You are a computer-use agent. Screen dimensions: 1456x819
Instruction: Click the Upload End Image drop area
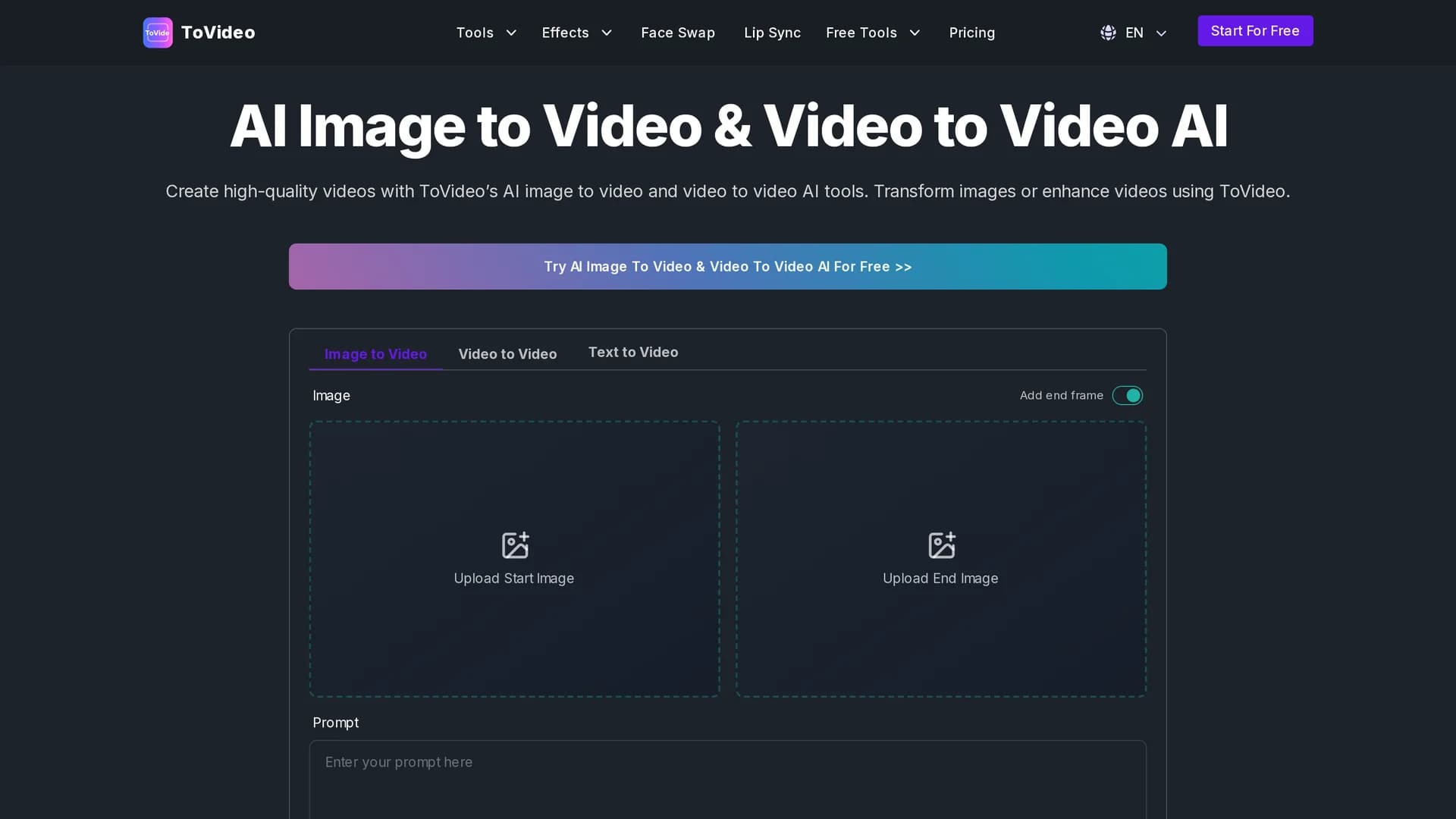(x=940, y=559)
